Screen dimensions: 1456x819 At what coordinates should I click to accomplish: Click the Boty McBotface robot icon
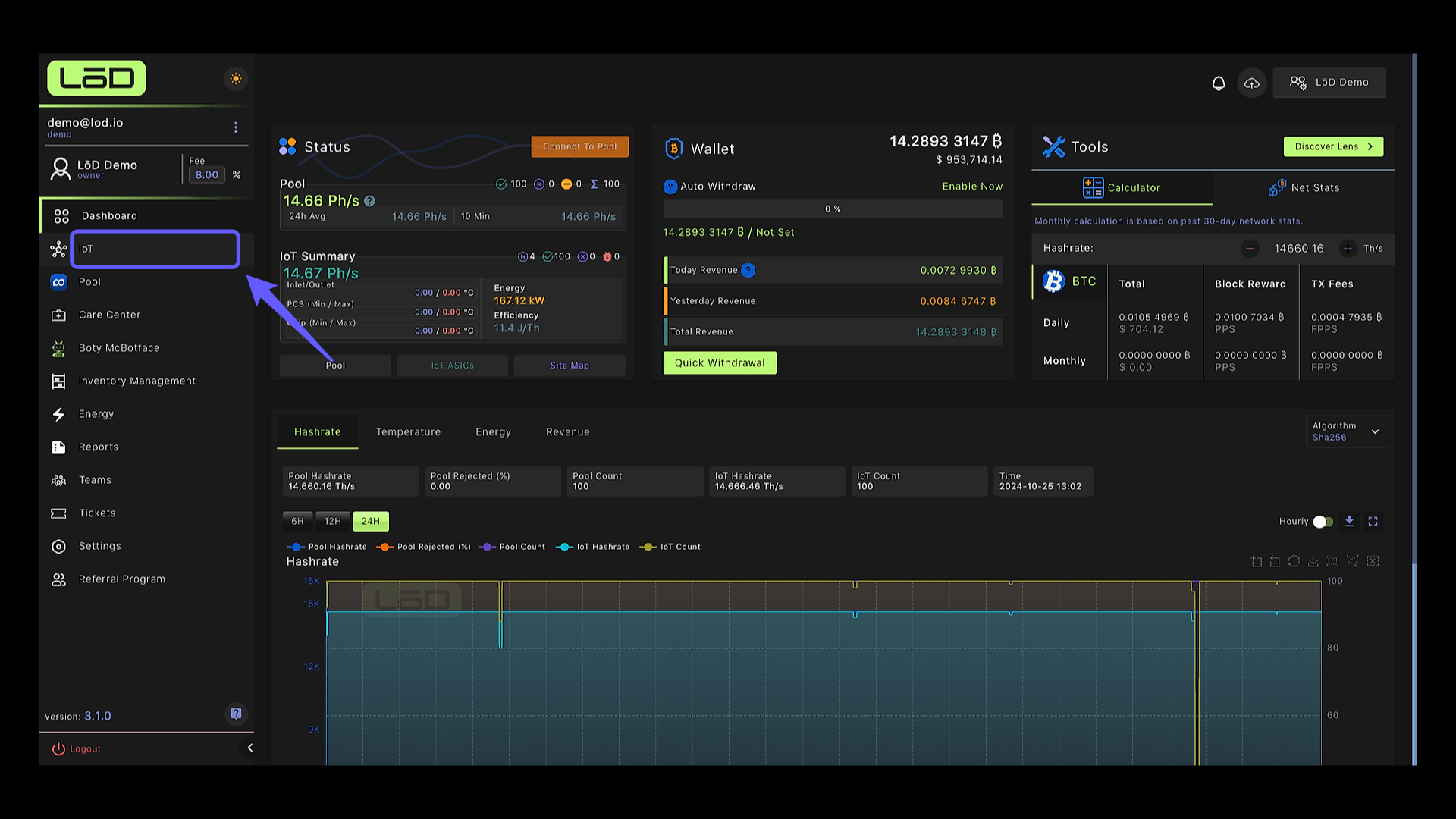[58, 348]
